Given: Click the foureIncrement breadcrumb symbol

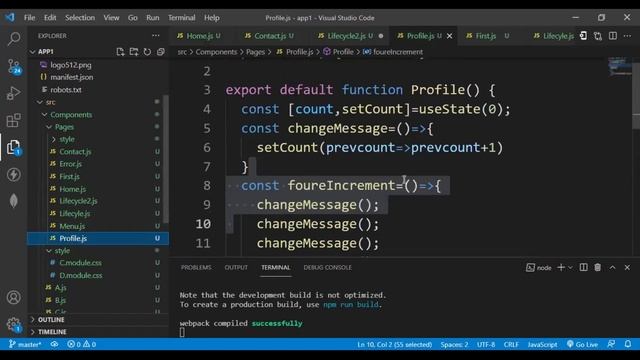Looking at the screenshot, I should [397, 52].
